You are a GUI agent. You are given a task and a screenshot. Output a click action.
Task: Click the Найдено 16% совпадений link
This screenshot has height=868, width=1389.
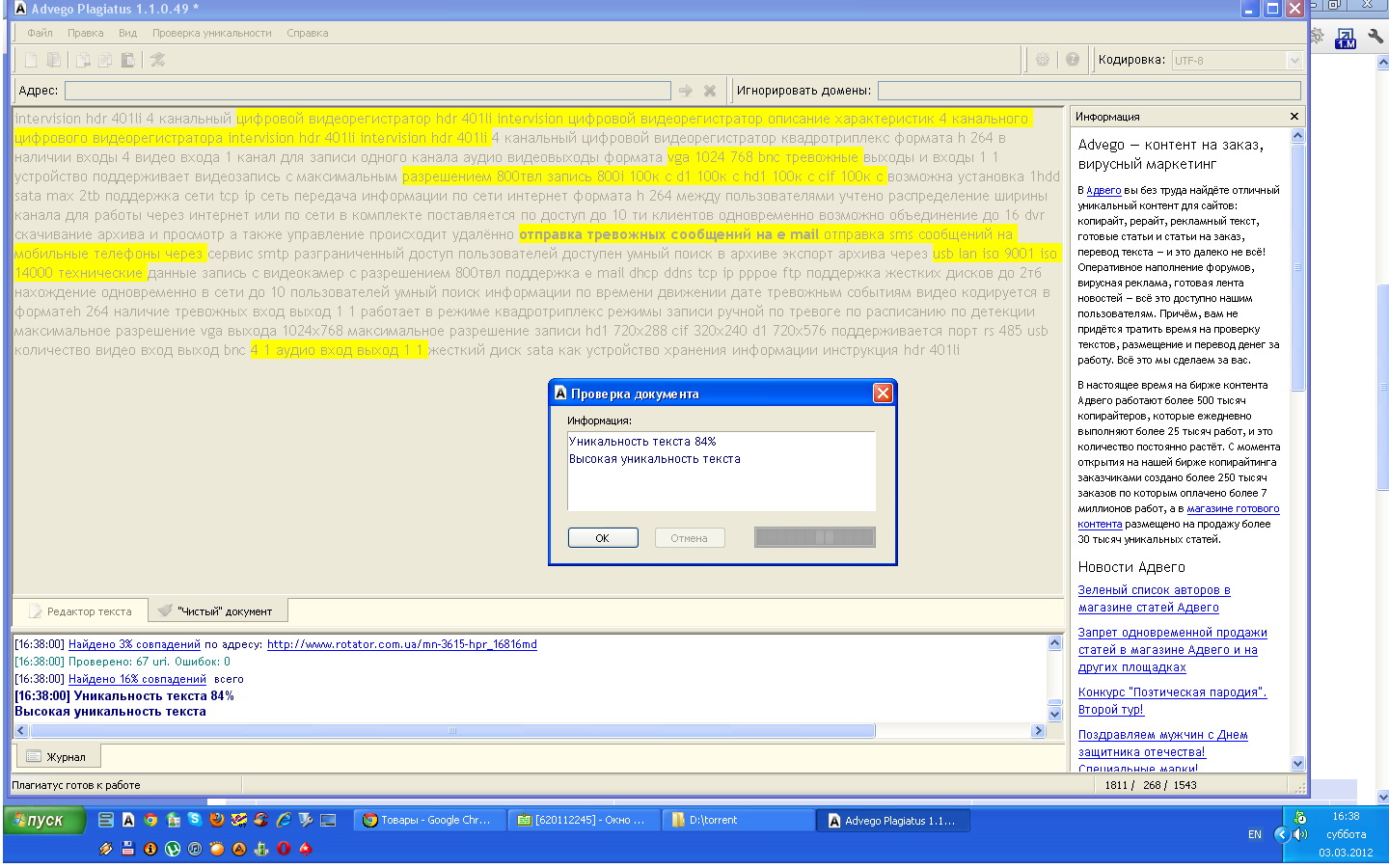pos(137,679)
